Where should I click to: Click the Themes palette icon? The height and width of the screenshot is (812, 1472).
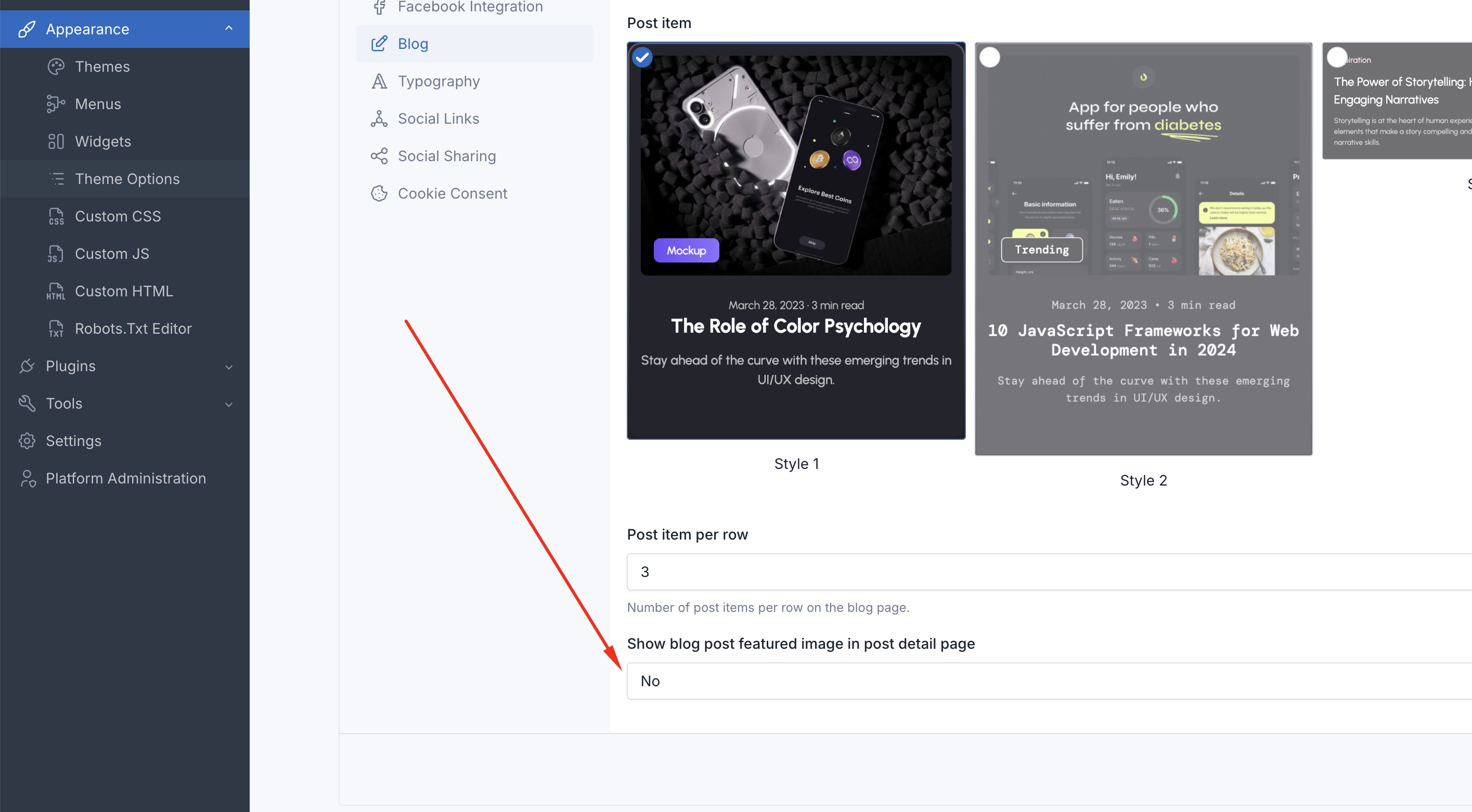(56, 67)
